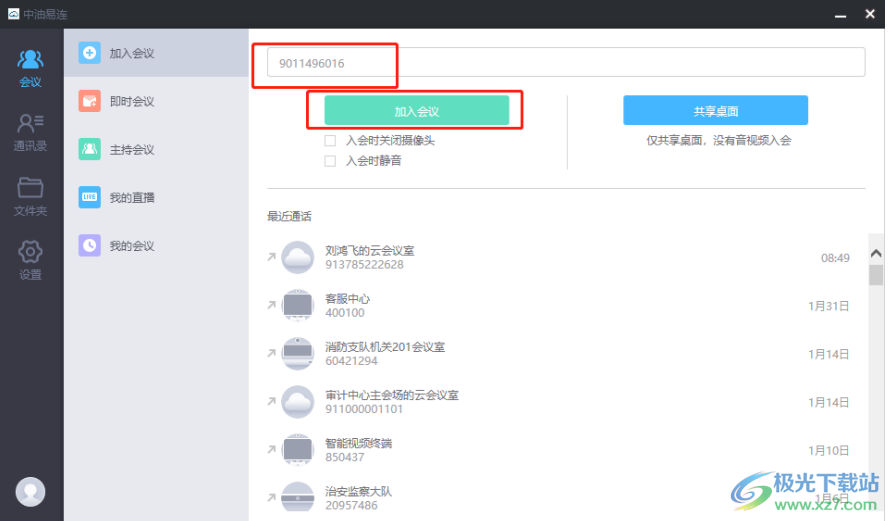890x521 pixels.
Task: Open the 设置 settings section
Action: 31,260
